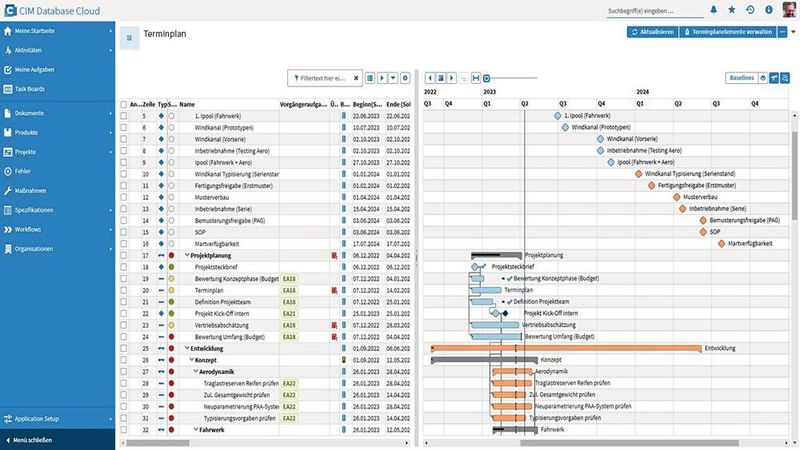Click the Baselines button

741,78
